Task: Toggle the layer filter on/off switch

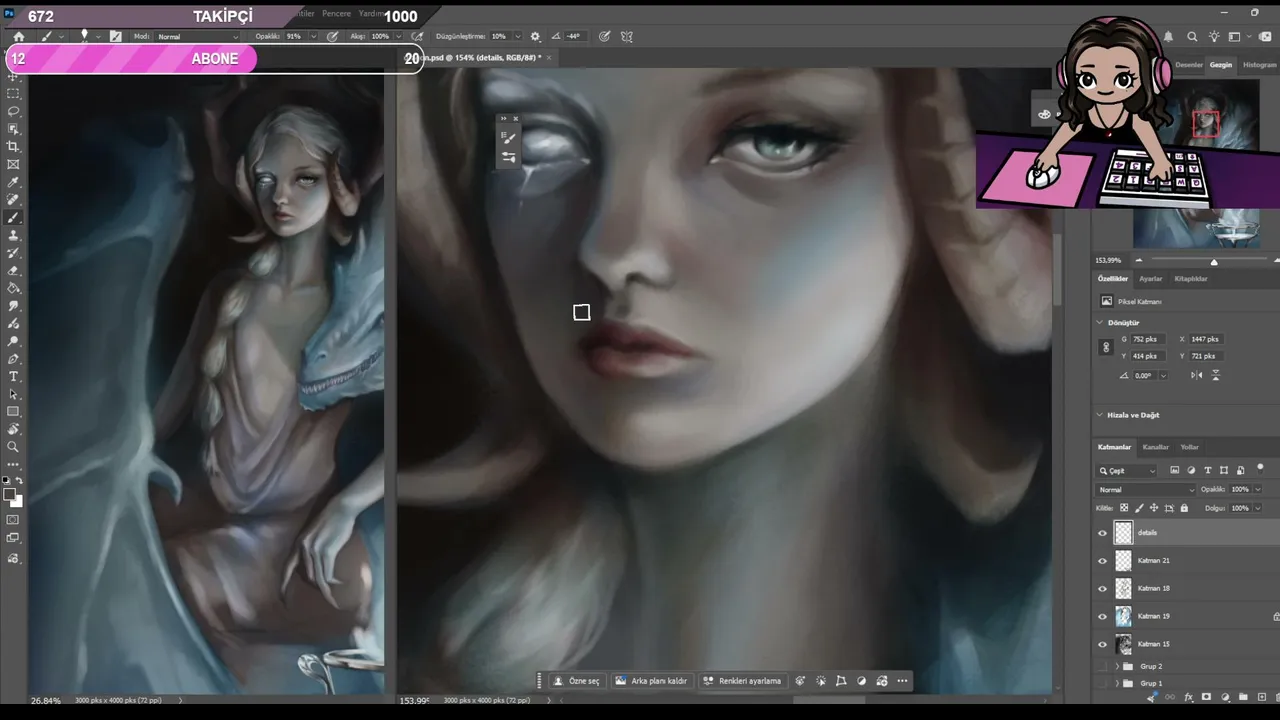Action: [x=1260, y=468]
